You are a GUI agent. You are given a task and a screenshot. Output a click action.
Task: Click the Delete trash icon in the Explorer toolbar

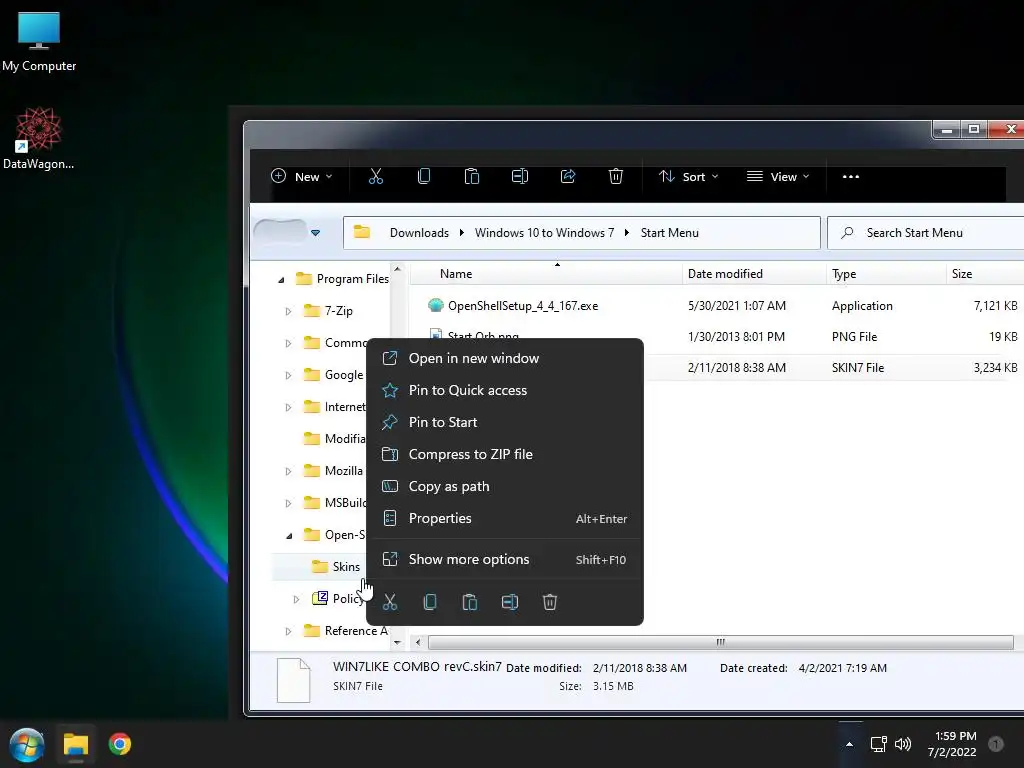pyautogui.click(x=616, y=176)
